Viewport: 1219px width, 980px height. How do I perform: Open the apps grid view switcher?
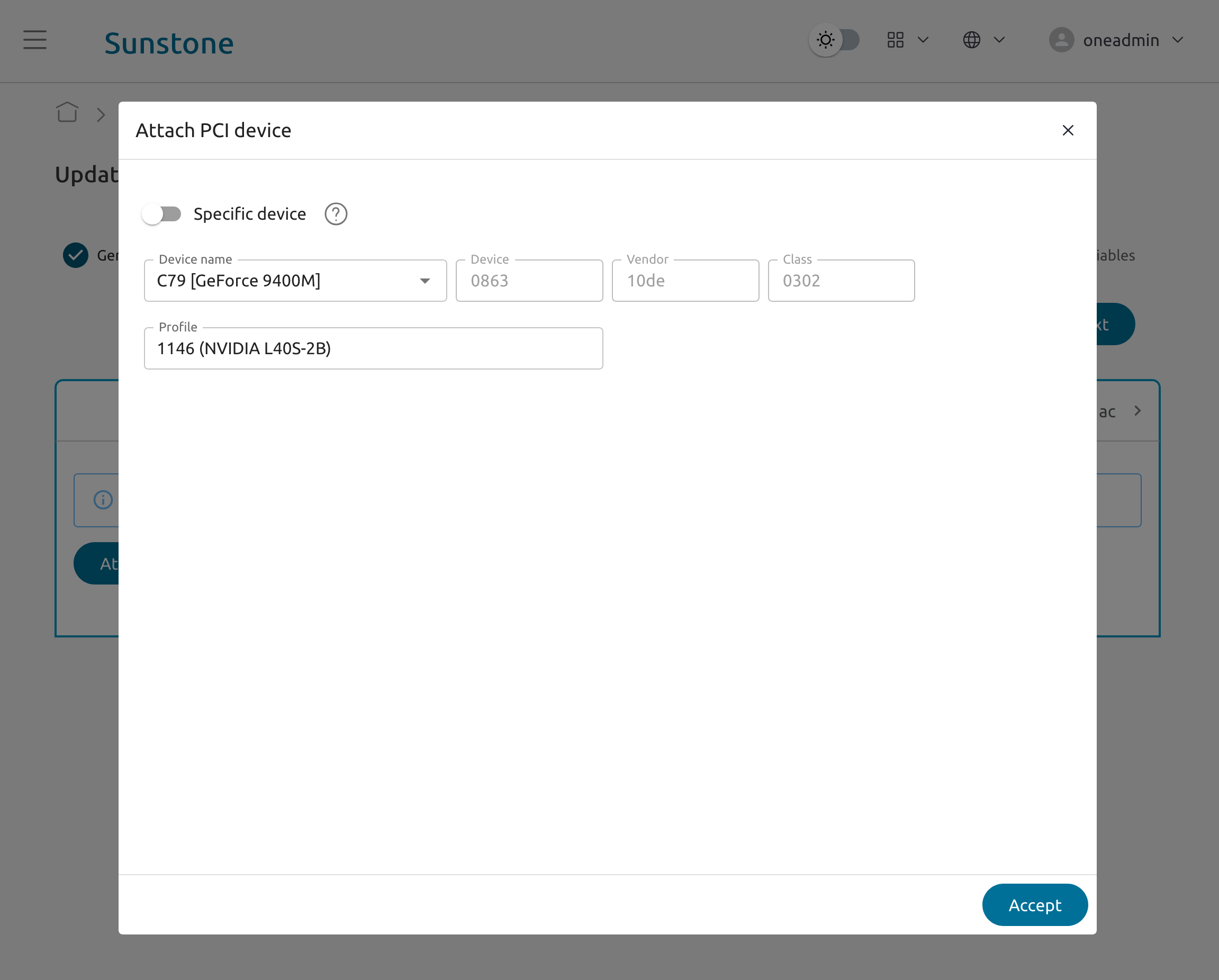[x=896, y=40]
